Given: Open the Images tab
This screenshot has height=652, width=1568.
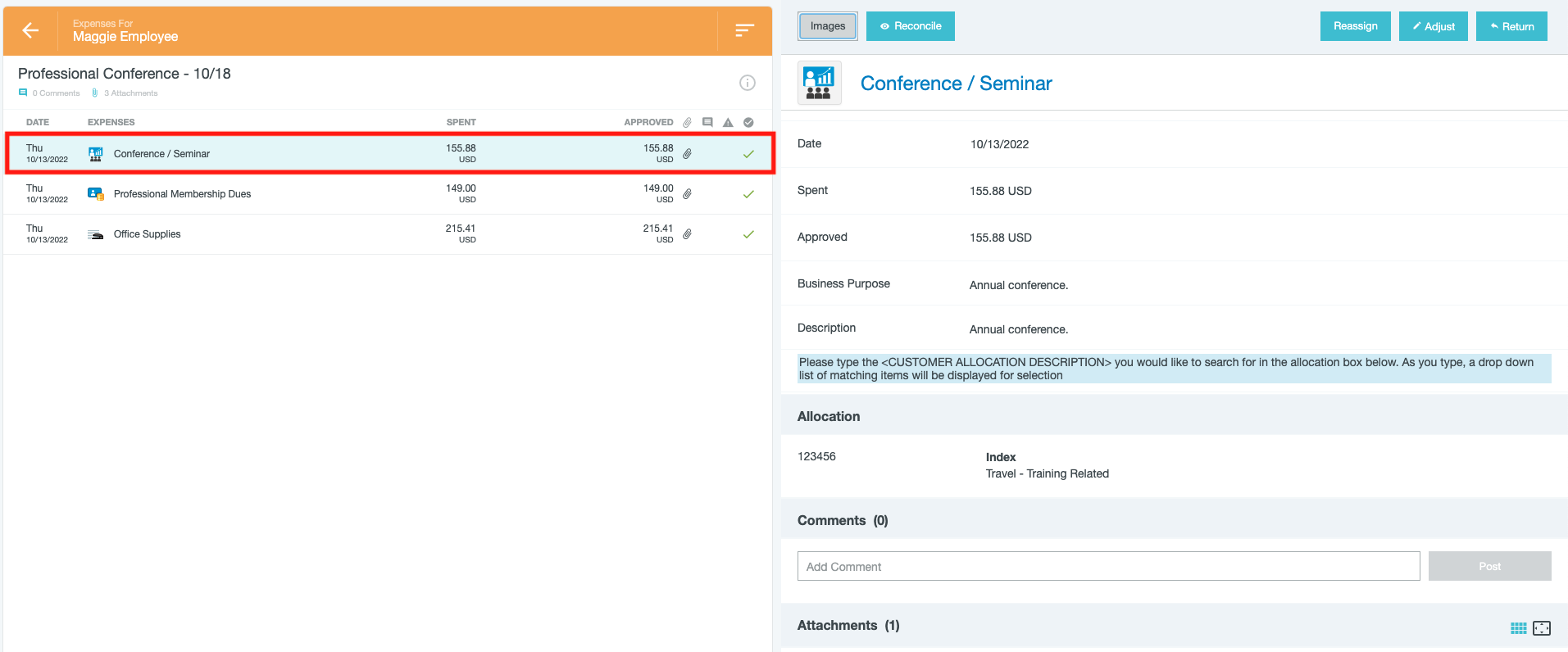Looking at the screenshot, I should click(827, 26).
